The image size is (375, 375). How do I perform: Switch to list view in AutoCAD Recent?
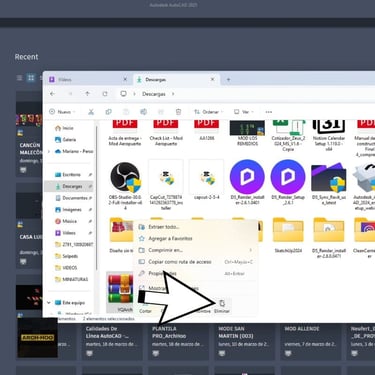[x=20, y=78]
